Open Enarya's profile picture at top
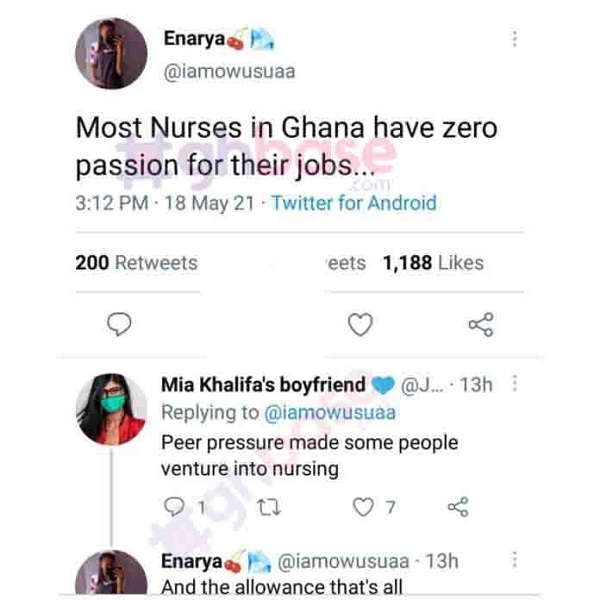Viewport: 600px width, 600px height. 111,53
